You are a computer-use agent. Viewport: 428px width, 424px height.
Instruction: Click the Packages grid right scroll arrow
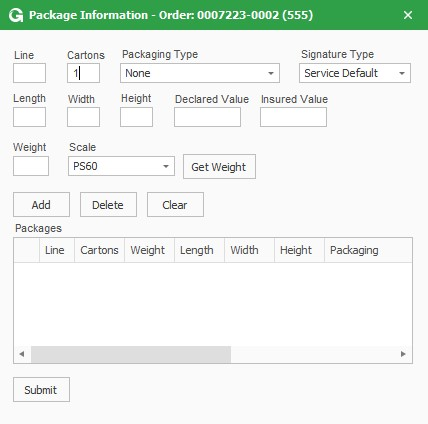click(403, 354)
